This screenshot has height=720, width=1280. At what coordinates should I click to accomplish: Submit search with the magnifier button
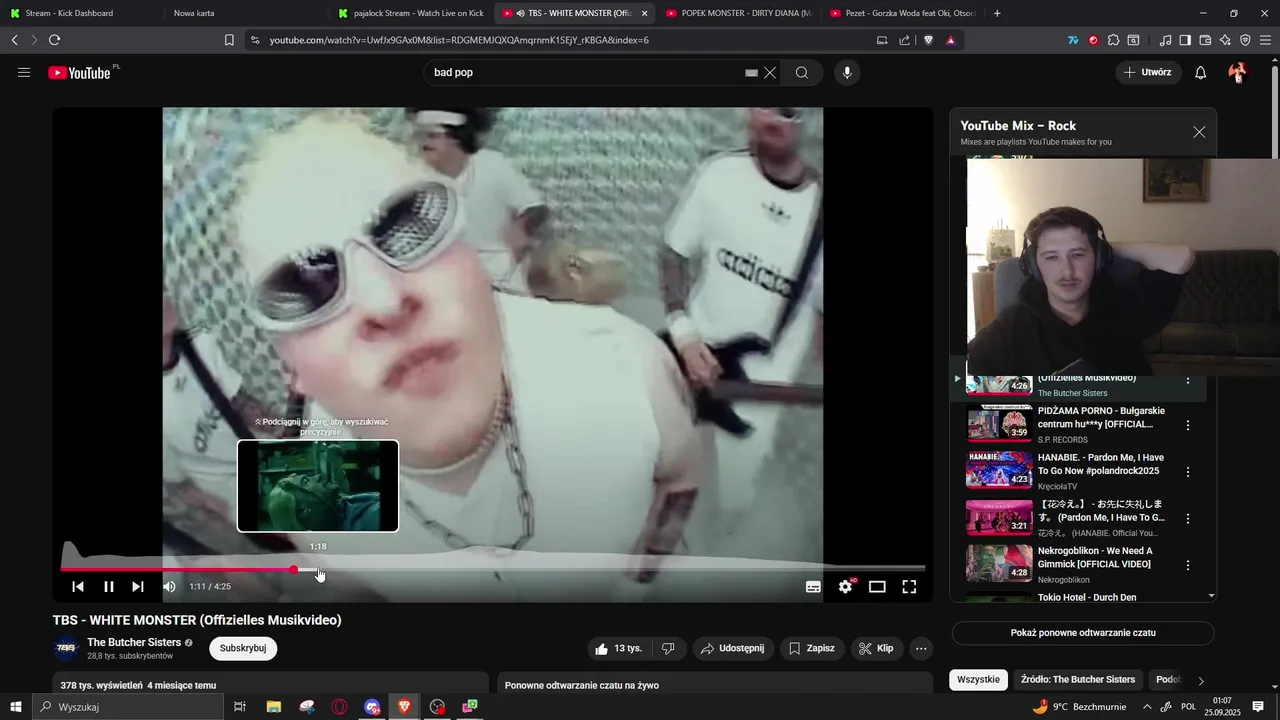802,73
